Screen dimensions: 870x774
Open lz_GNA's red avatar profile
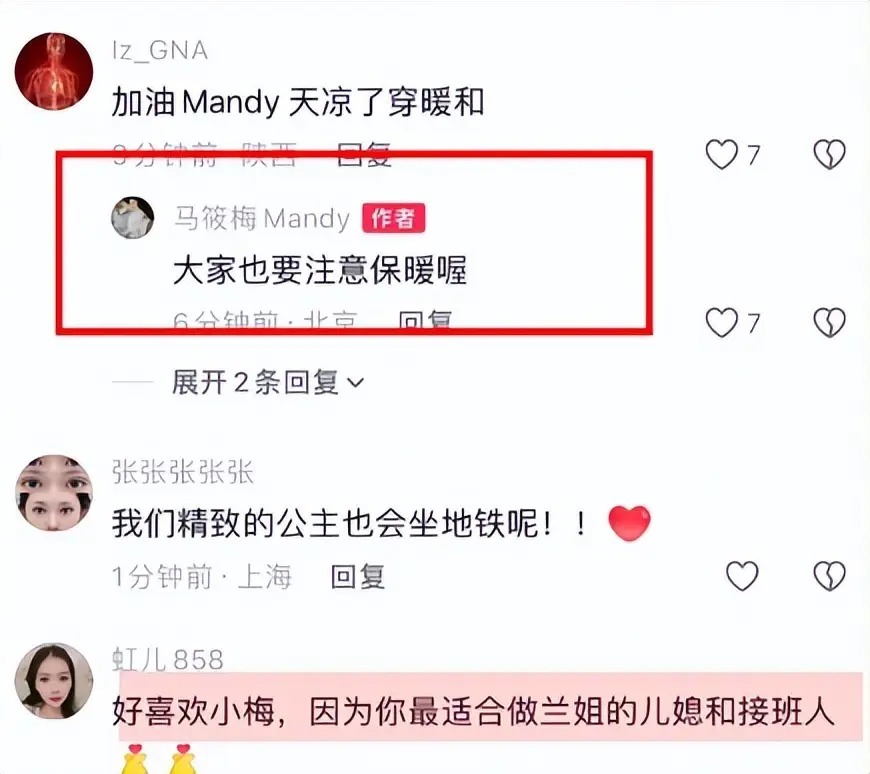(x=54, y=71)
